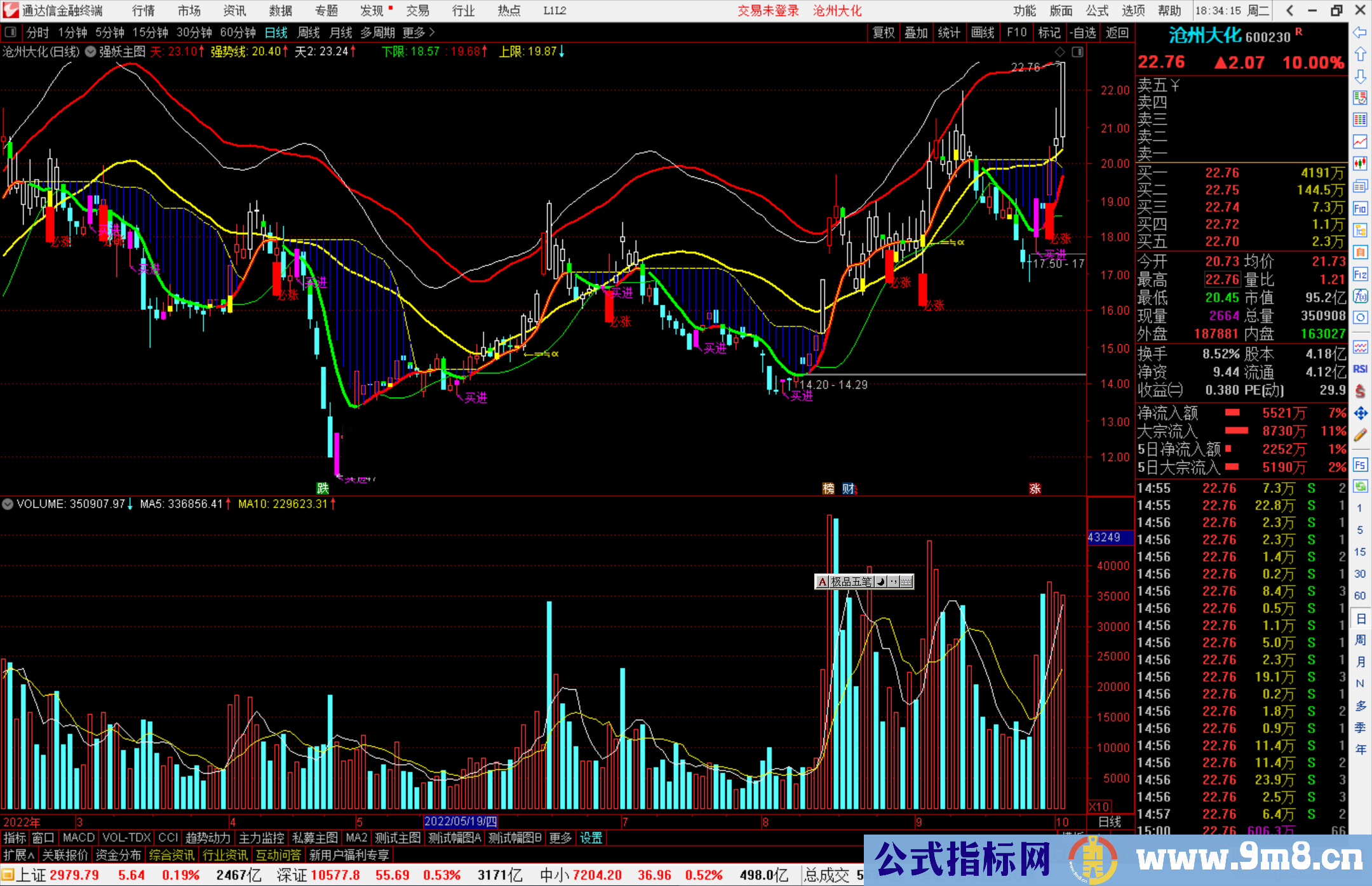Open the 行情 menu
The width and height of the screenshot is (1372, 886).
point(144,10)
